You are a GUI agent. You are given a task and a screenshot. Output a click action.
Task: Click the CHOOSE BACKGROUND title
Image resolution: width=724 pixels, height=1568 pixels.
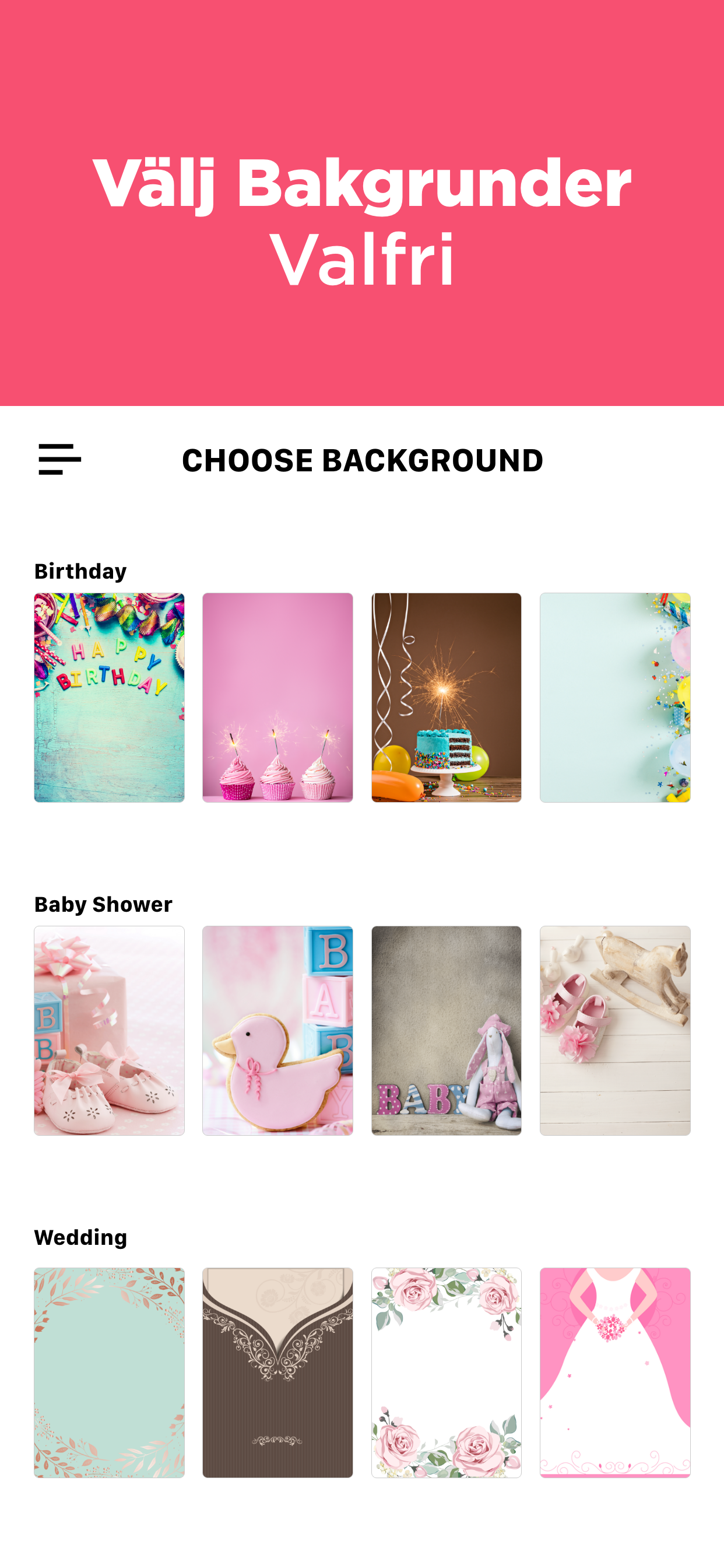pyautogui.click(x=363, y=460)
